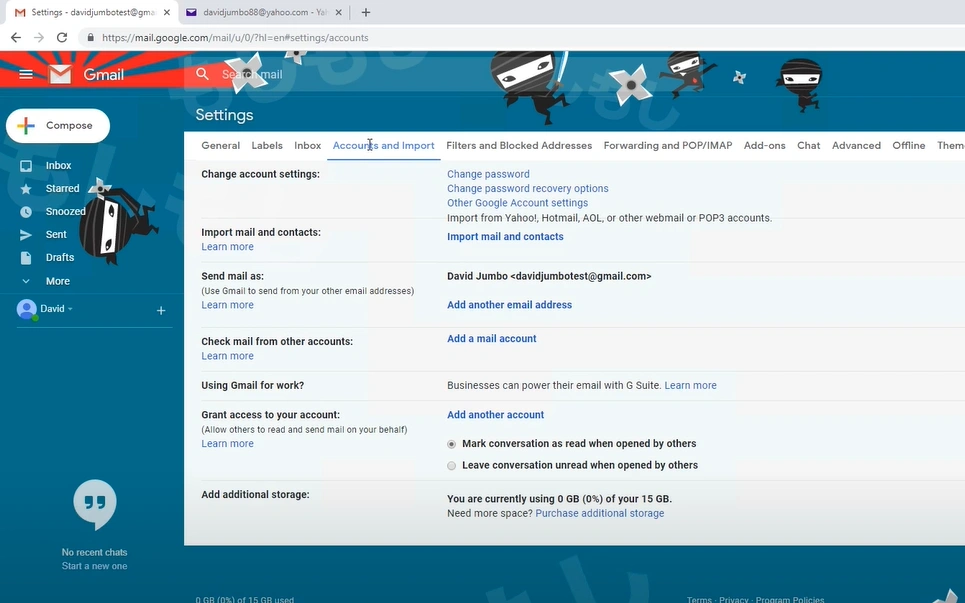Click the Inbox icon in sidebar

(x=26, y=166)
